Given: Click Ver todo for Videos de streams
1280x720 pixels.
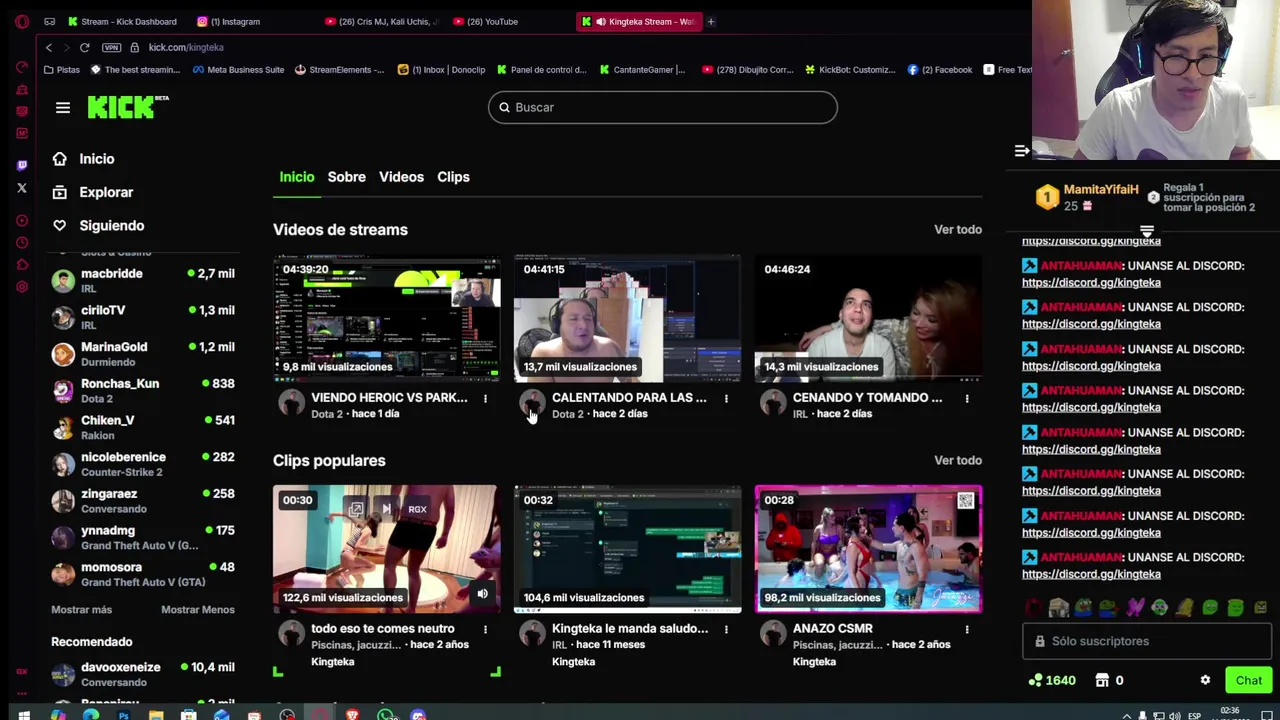Looking at the screenshot, I should [958, 230].
